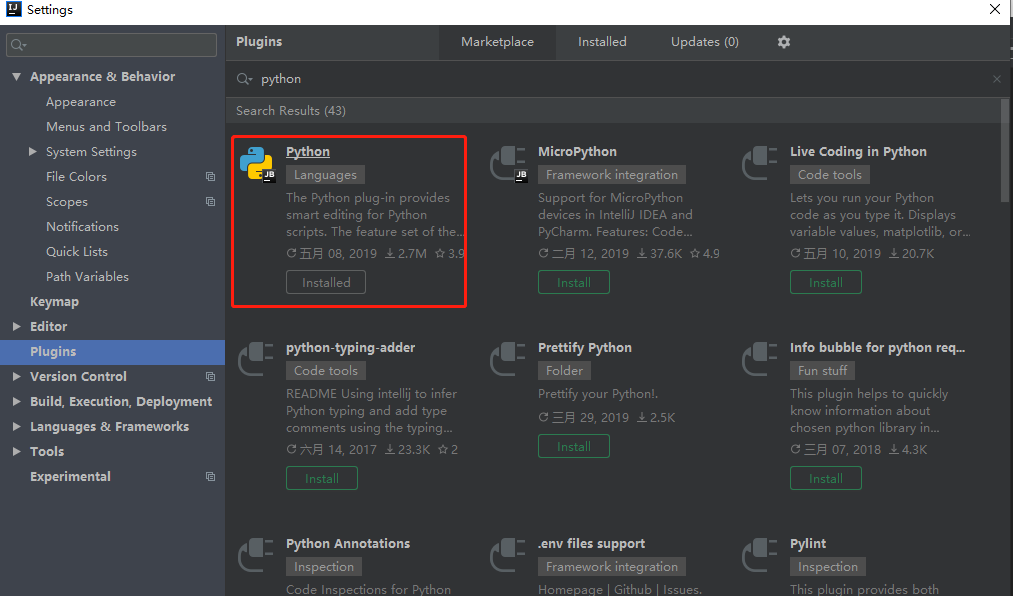Expand Build, Execution, Deployment node
Image resolution: width=1013 pixels, height=596 pixels.
click(17, 402)
